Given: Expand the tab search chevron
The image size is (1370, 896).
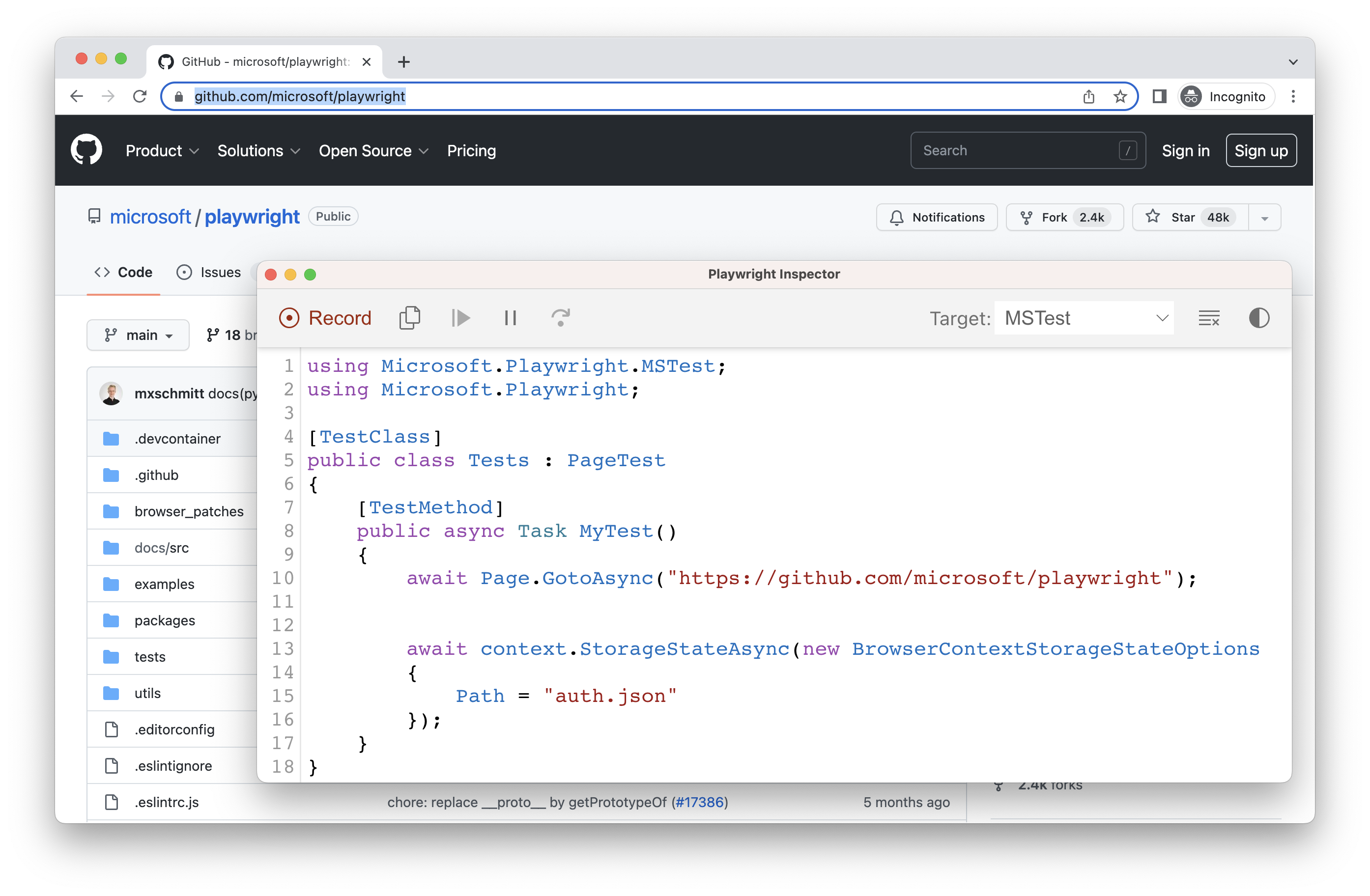Looking at the screenshot, I should (1293, 61).
